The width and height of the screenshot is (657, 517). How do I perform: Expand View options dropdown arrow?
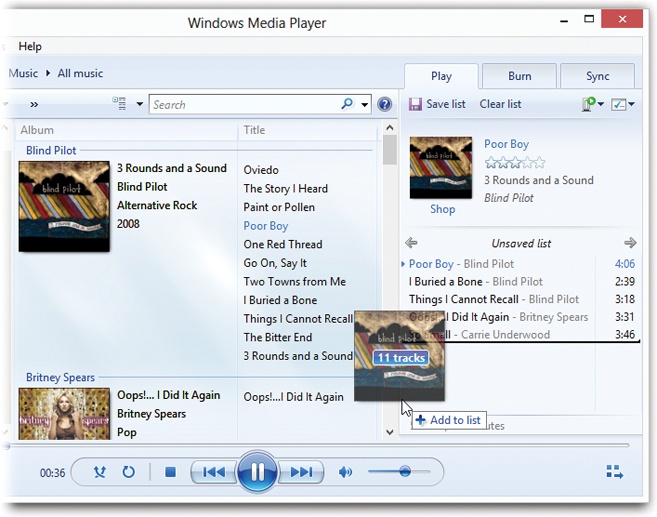pos(140,104)
